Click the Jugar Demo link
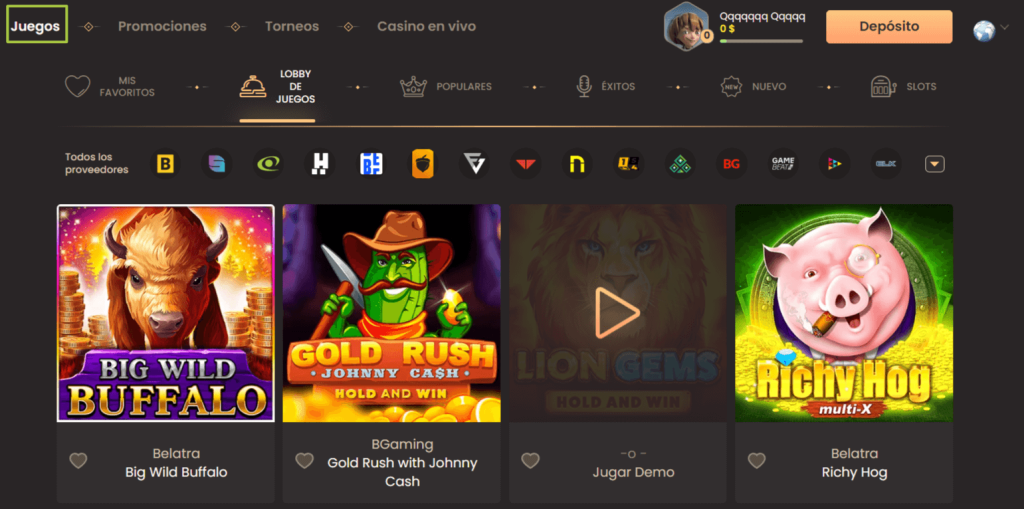Viewport: 1024px width, 509px height. click(633, 472)
